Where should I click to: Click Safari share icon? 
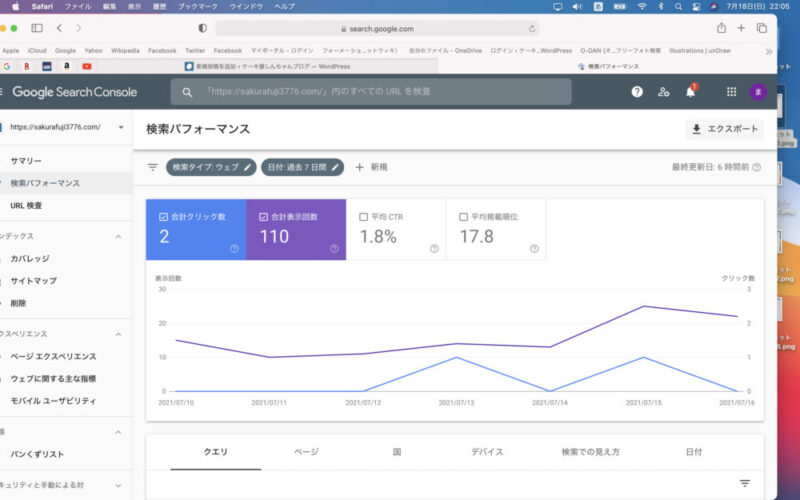(x=721, y=28)
